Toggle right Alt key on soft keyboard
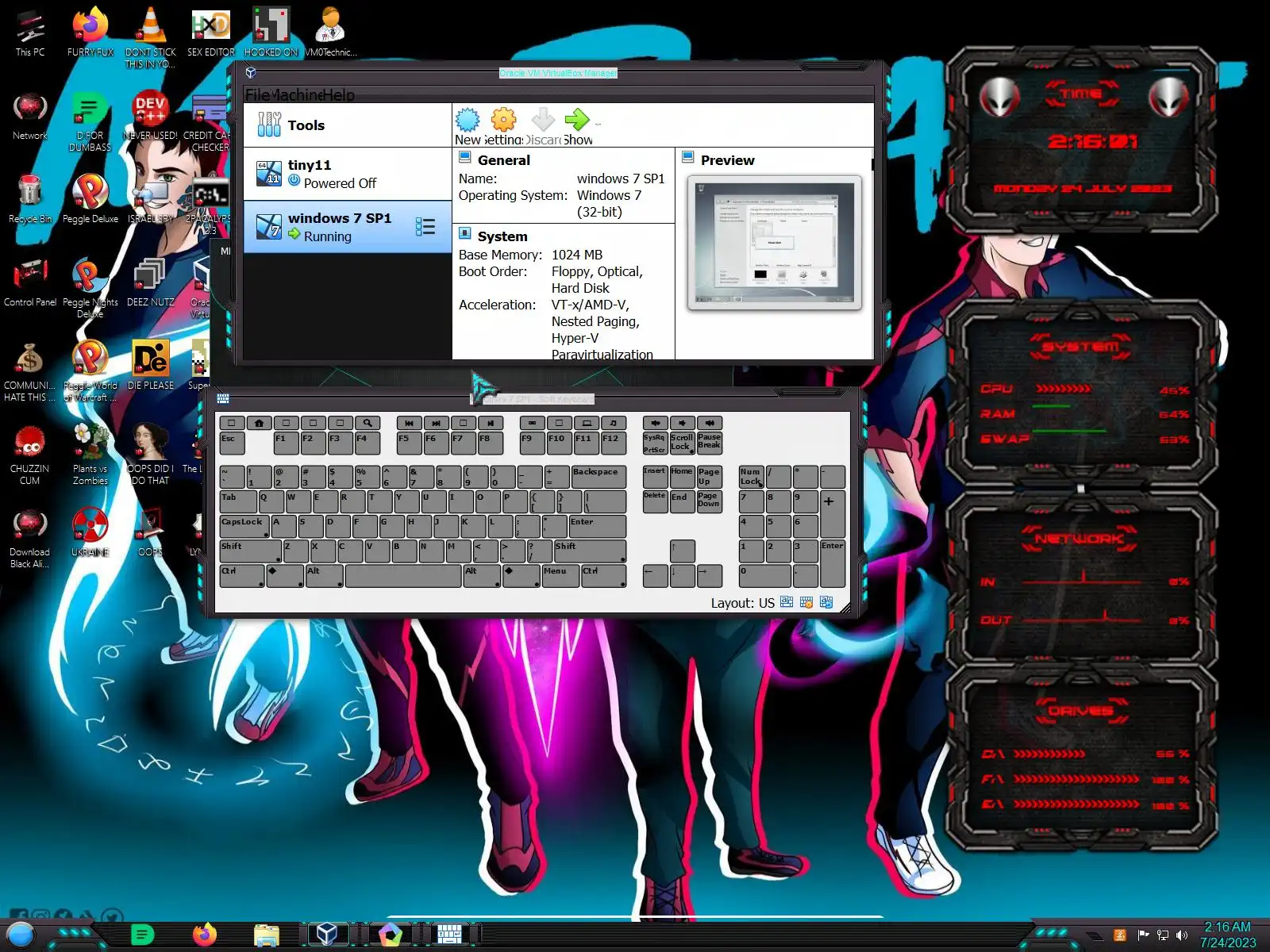 point(482,575)
